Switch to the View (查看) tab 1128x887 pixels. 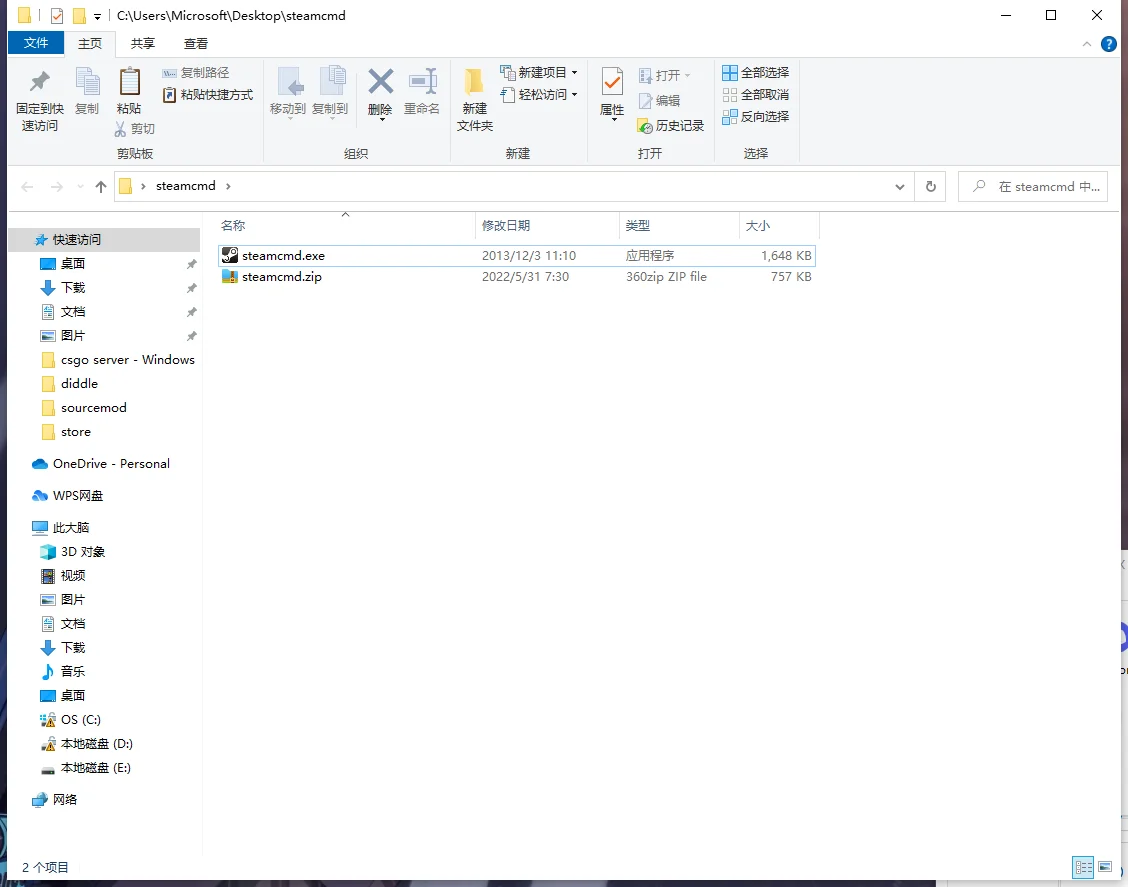tap(196, 44)
